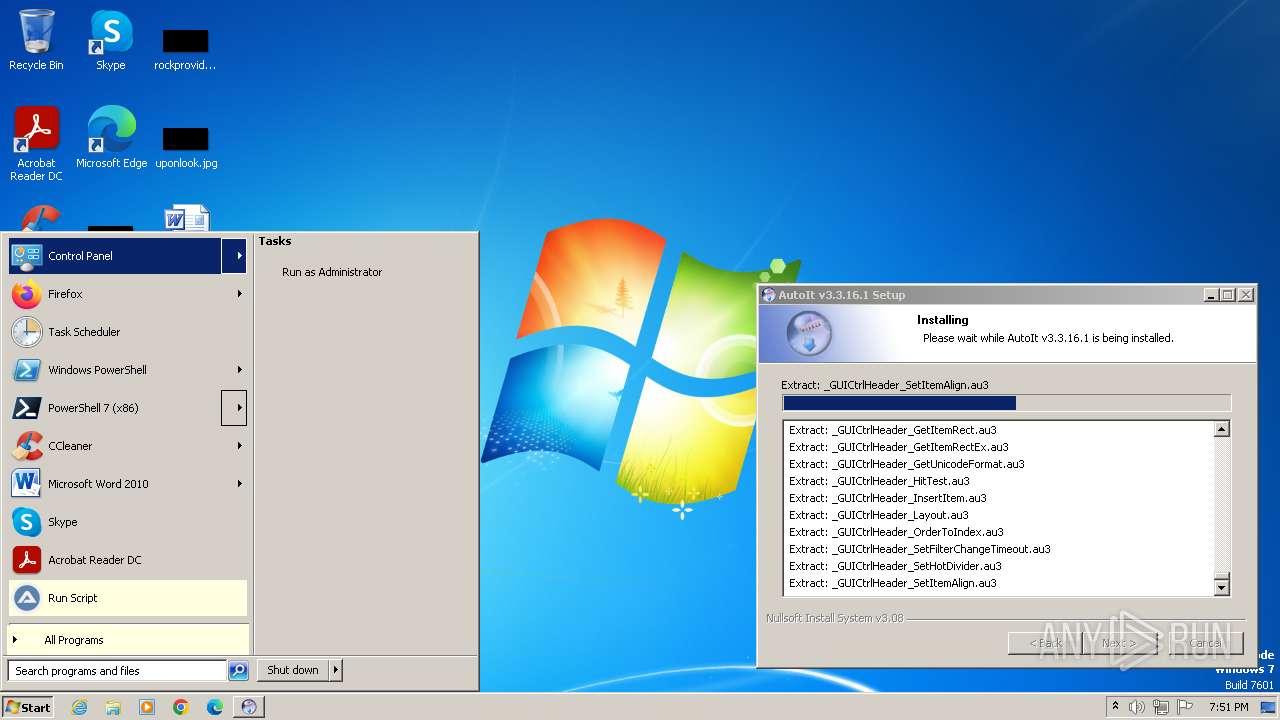Click the disabled Back button in Setup

1045,643
